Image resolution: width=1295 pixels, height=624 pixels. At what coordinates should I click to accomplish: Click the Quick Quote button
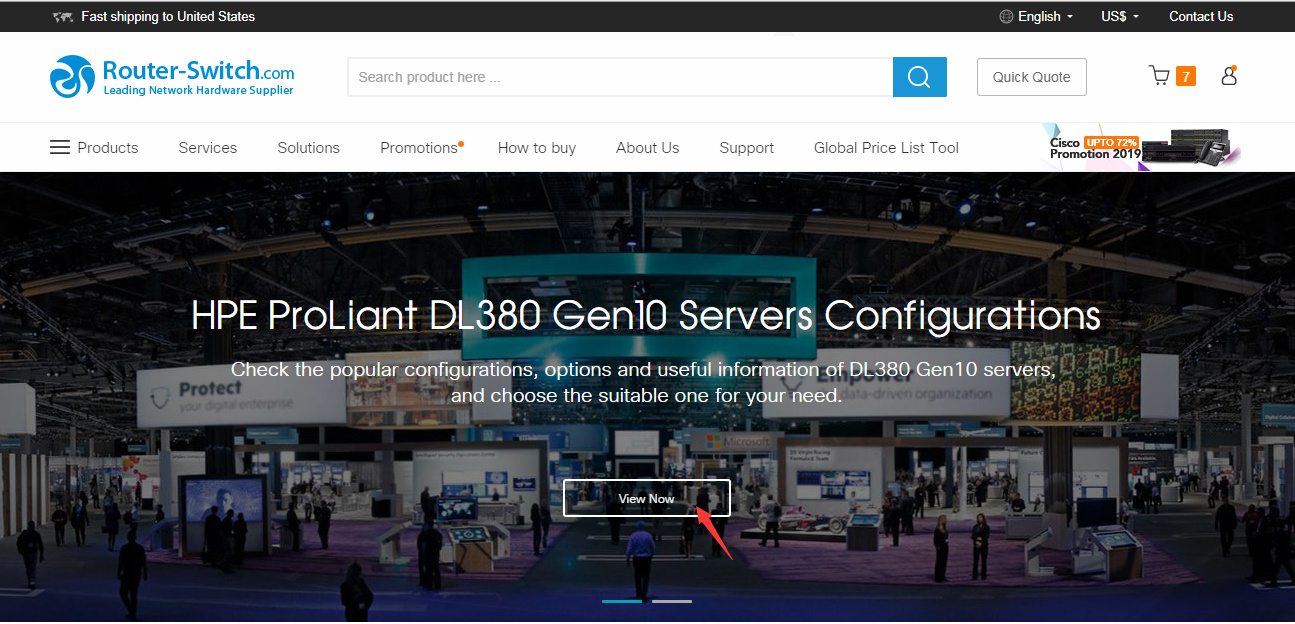pyautogui.click(x=1032, y=77)
